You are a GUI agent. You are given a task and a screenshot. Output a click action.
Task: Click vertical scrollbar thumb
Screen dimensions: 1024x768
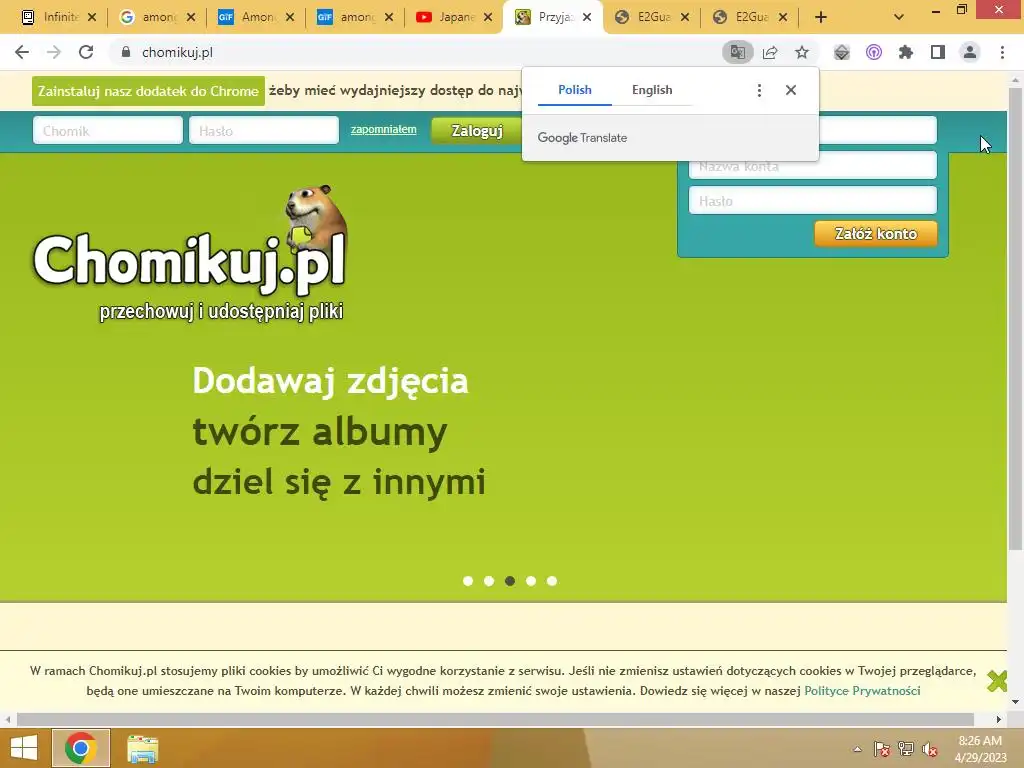tap(1015, 317)
